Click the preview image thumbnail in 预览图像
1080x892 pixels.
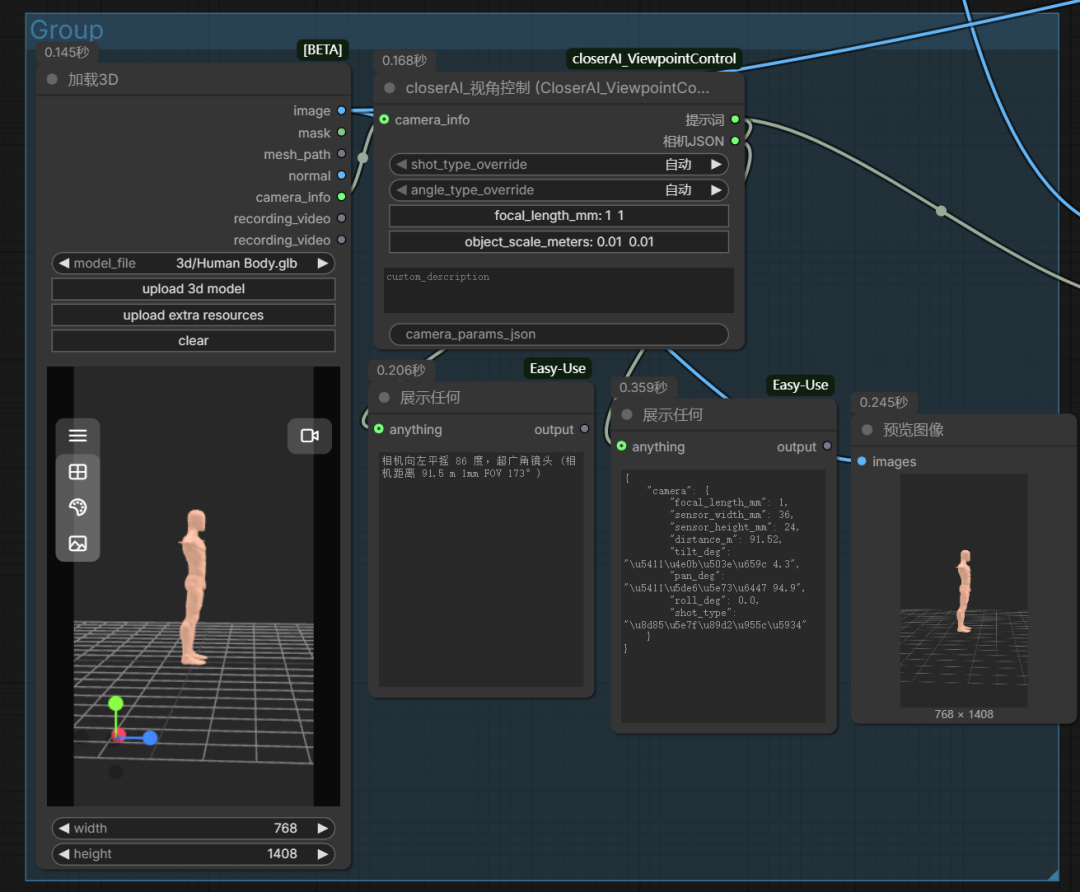point(964,590)
